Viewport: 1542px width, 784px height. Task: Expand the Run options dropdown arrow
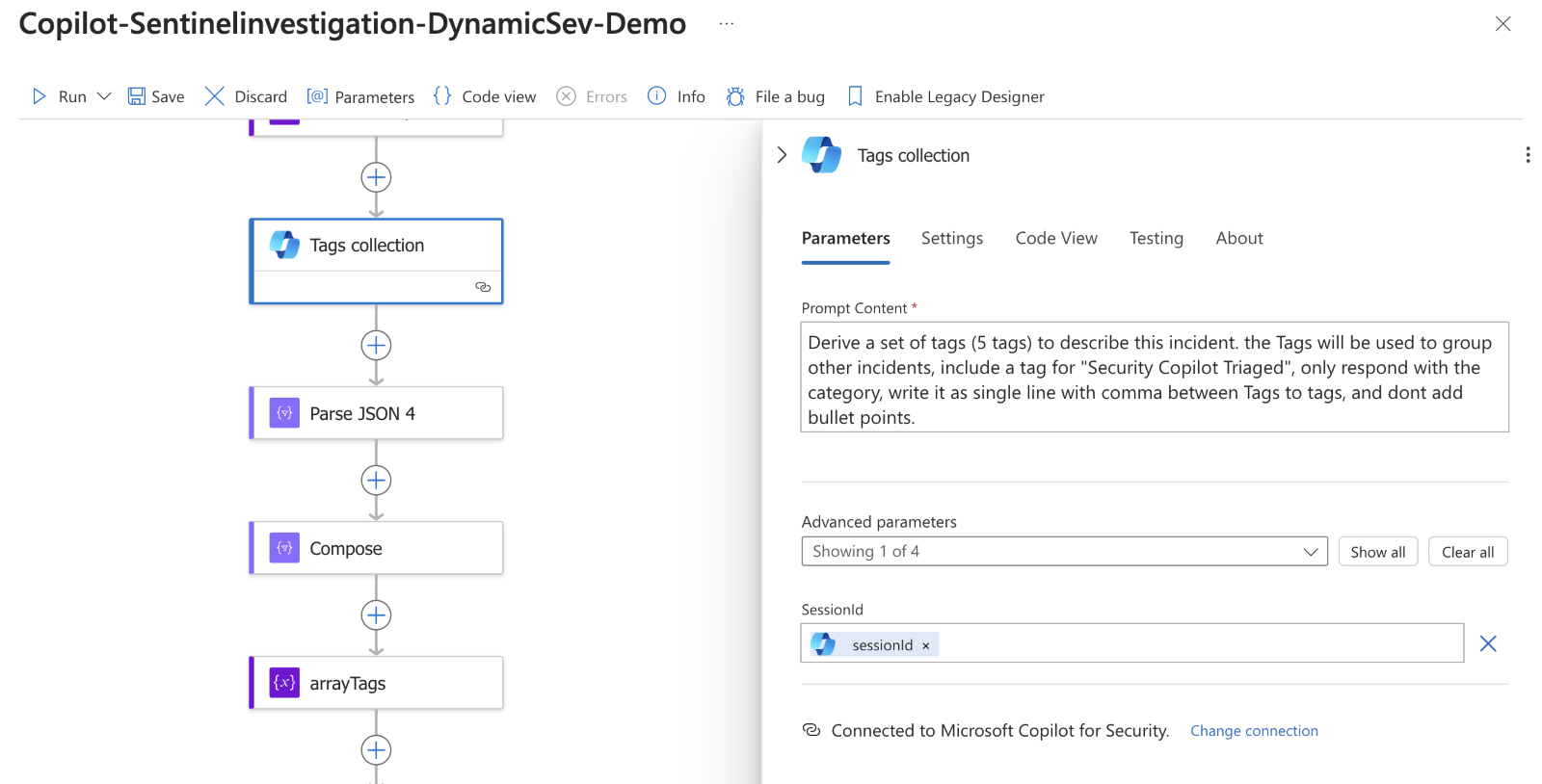pyautogui.click(x=104, y=96)
